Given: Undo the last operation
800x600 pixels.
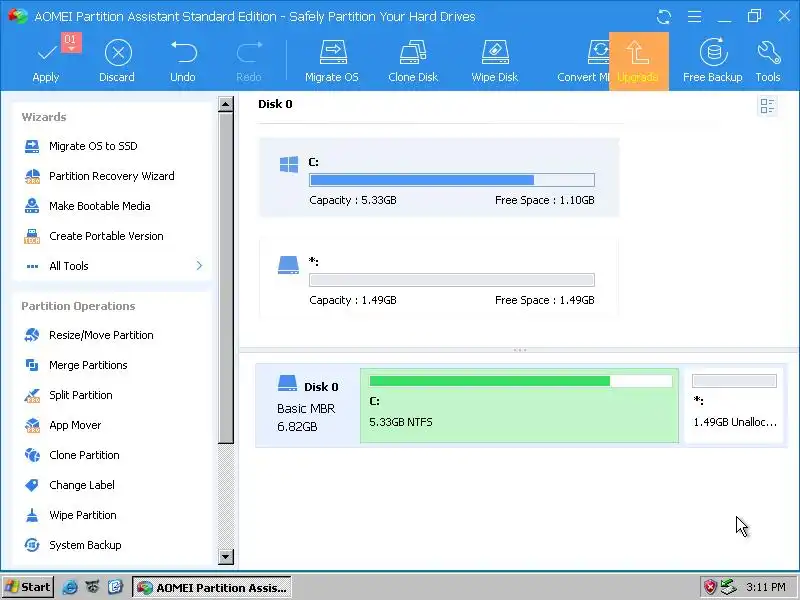Looking at the screenshot, I should [183, 62].
